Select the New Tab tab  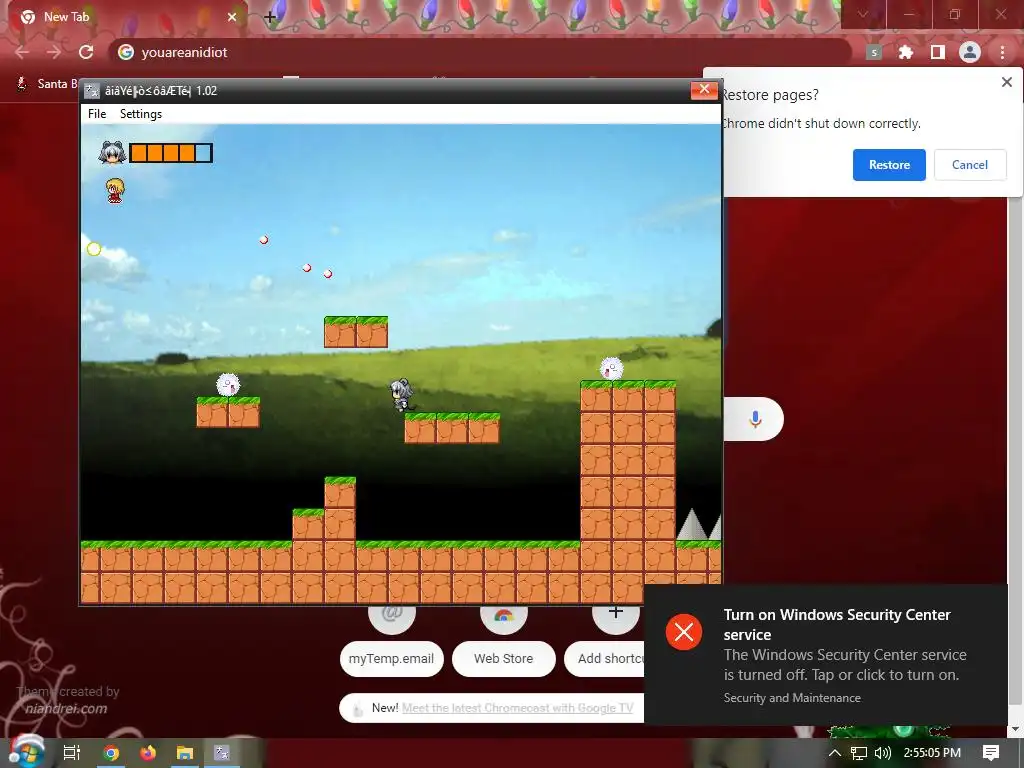click(124, 17)
